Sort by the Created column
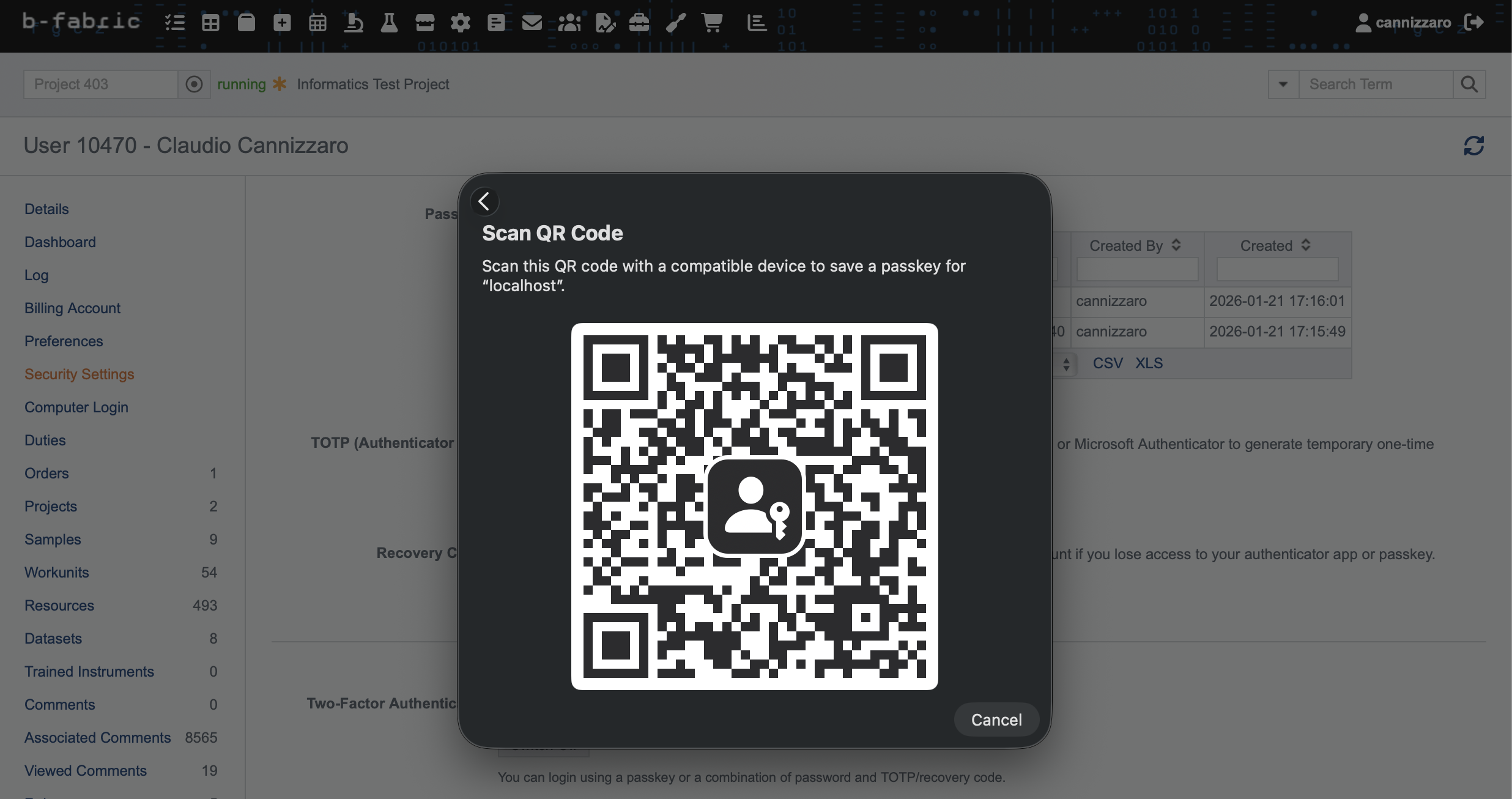Image resolution: width=1512 pixels, height=799 pixels. (1275, 246)
